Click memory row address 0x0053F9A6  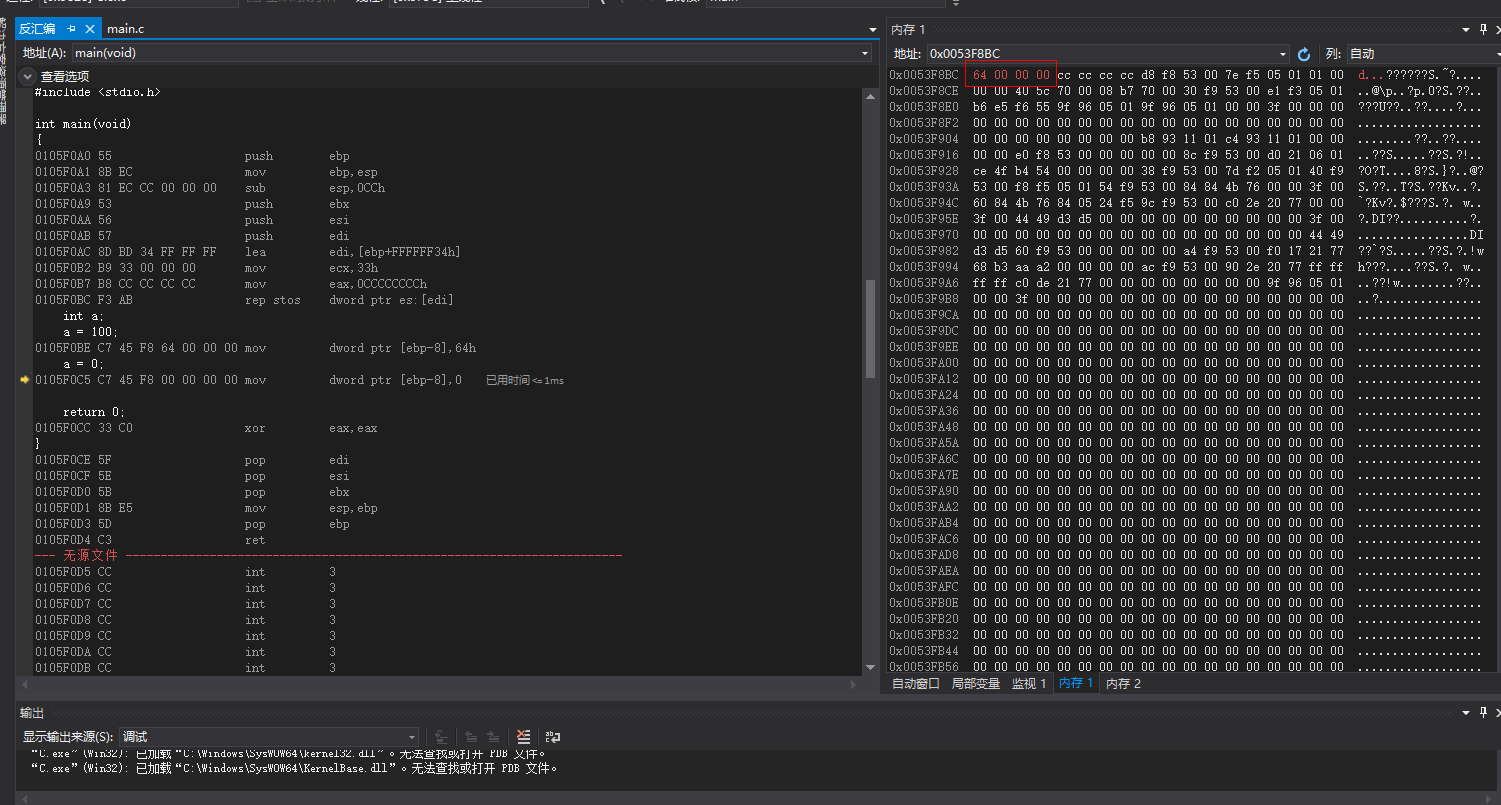coord(924,283)
